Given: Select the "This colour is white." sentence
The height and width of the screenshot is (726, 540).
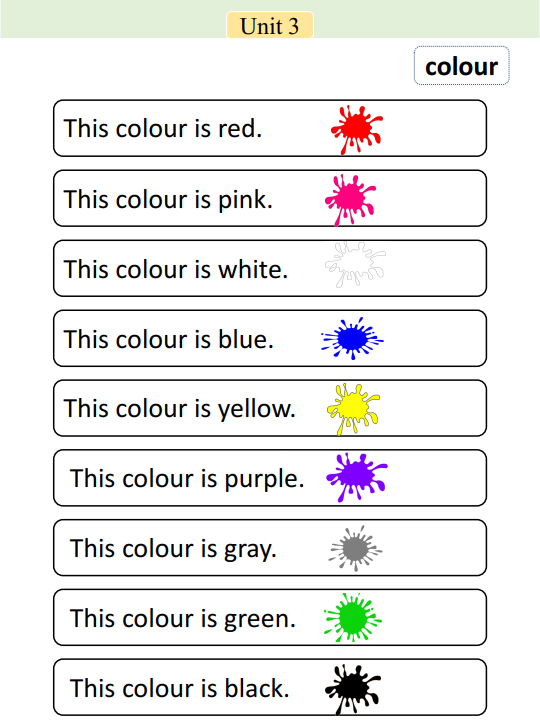Looking at the screenshot, I should 176,269.
